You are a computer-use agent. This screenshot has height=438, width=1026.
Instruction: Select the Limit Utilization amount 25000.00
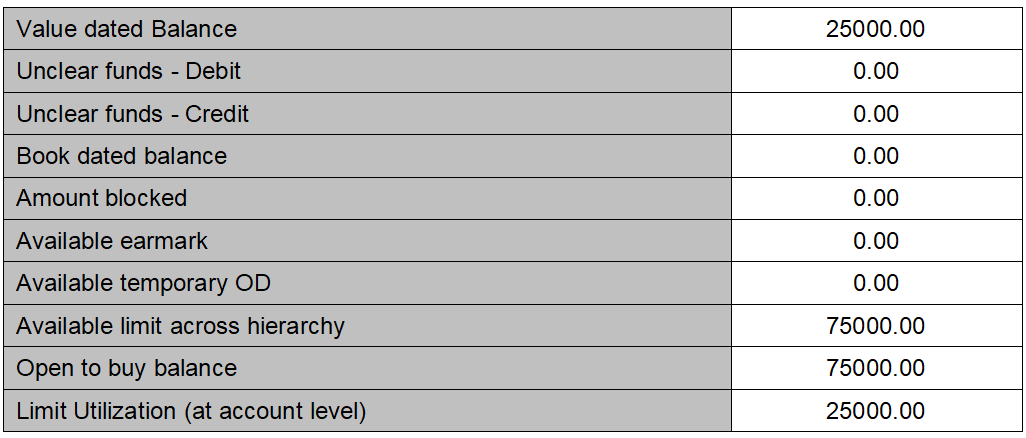pyautogui.click(x=875, y=411)
